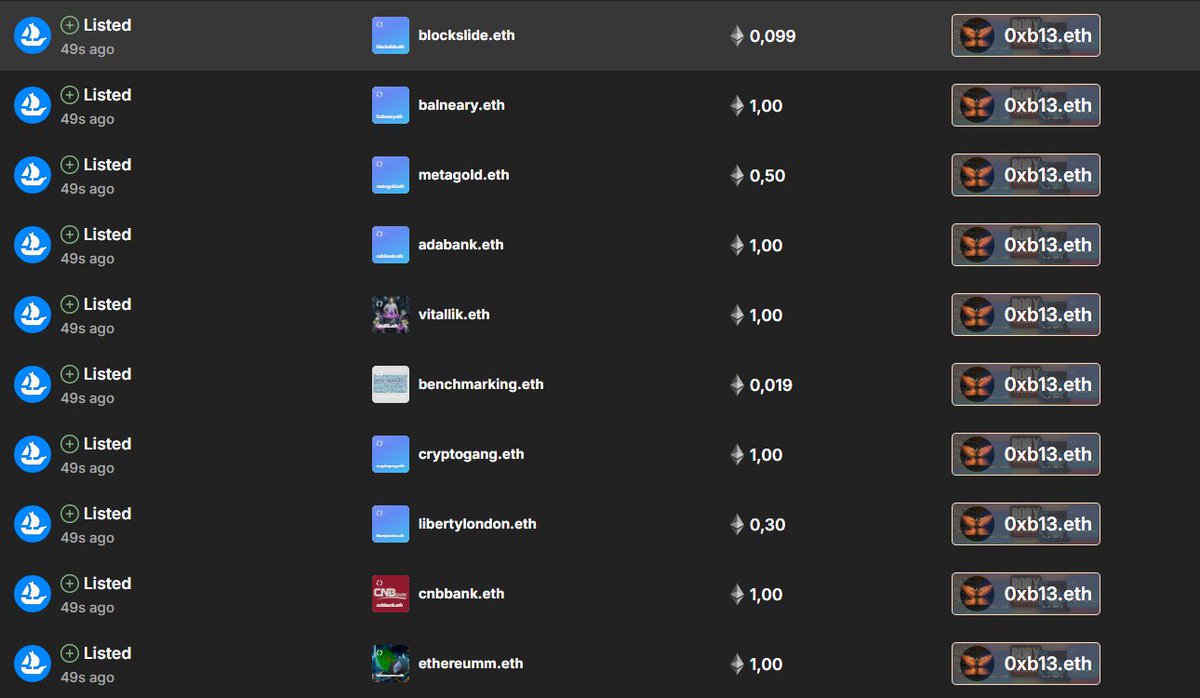This screenshot has height=698, width=1200.
Task: Click the Ethereum icon beside price 0,099
Action: tap(737, 36)
